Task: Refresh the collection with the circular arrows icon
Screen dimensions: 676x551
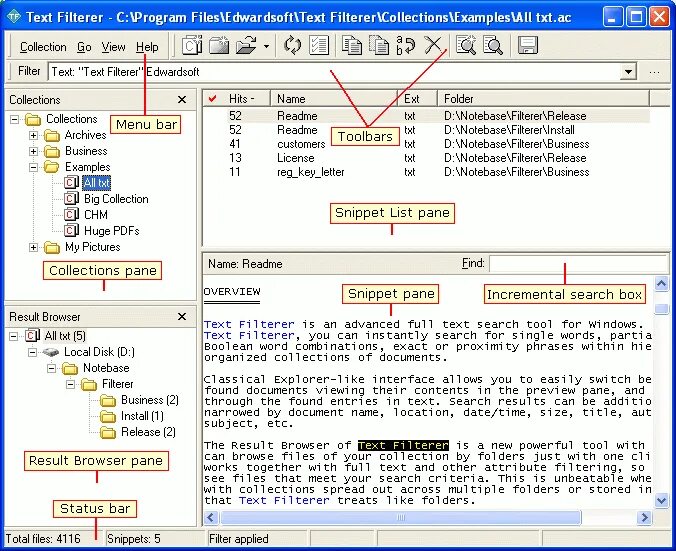Action: click(x=292, y=45)
